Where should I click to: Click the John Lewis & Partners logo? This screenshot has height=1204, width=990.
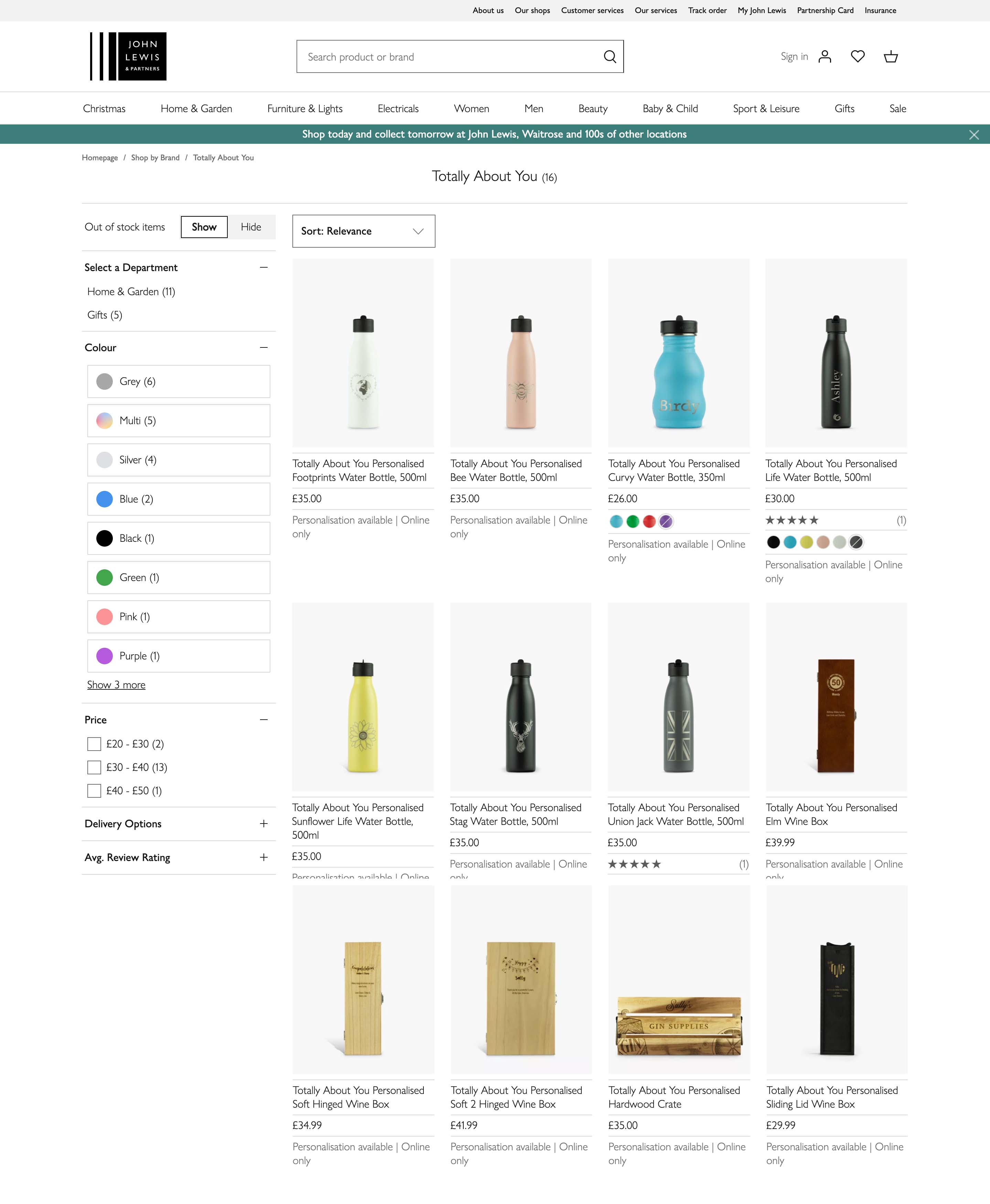coord(127,56)
